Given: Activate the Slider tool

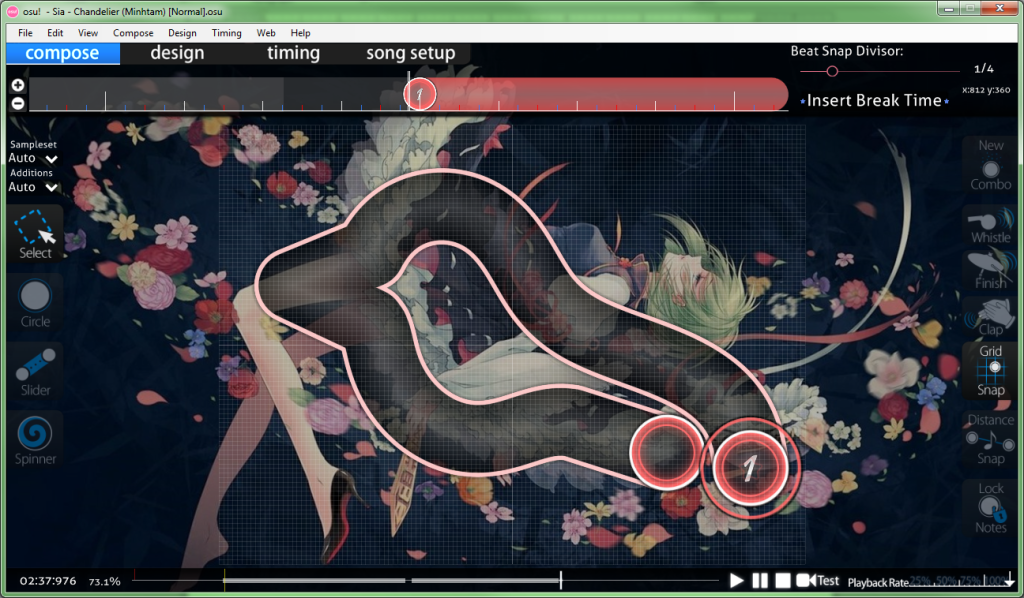Looking at the screenshot, I should 35,372.
